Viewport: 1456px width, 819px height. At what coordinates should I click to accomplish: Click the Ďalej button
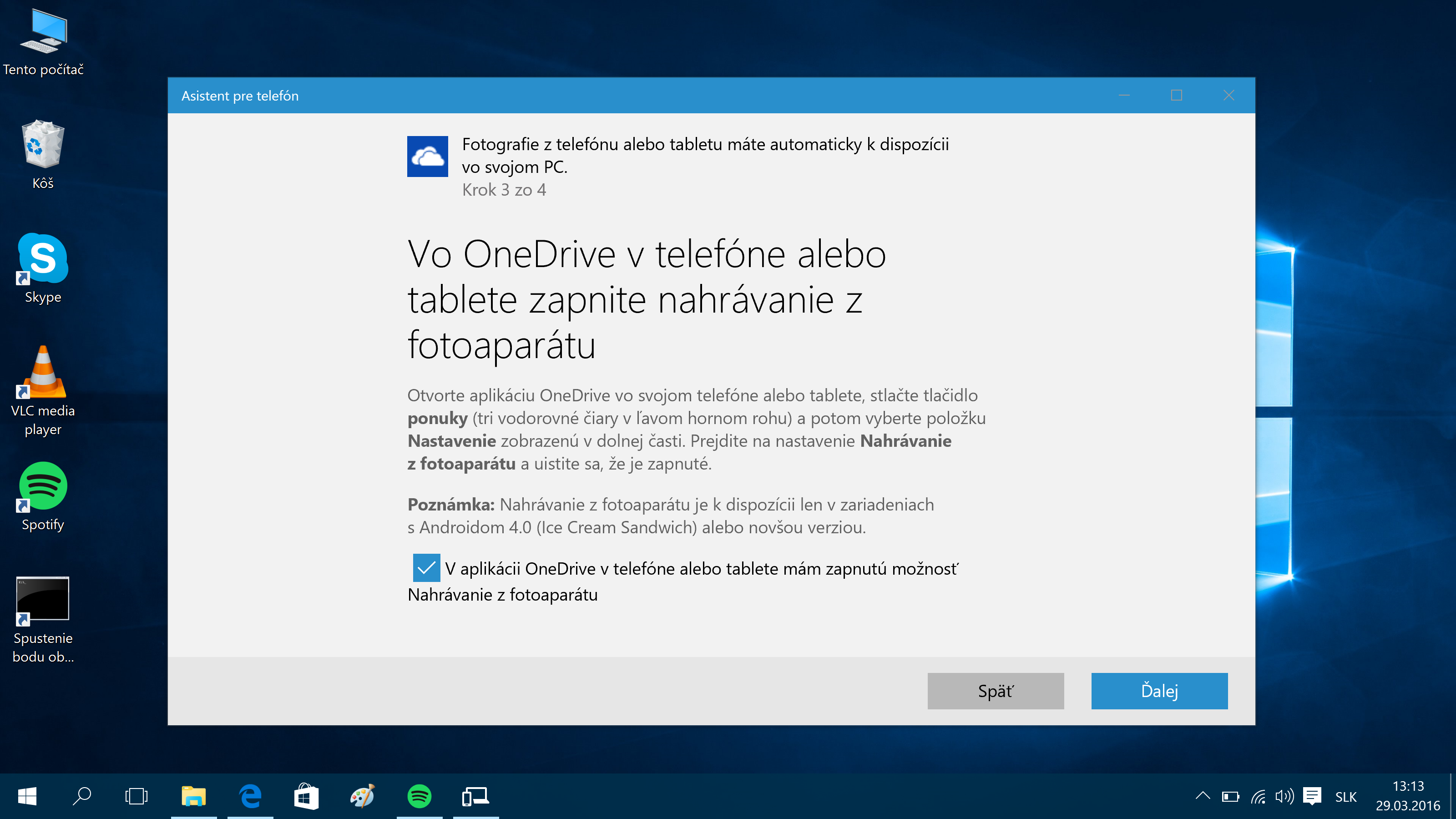1159,691
